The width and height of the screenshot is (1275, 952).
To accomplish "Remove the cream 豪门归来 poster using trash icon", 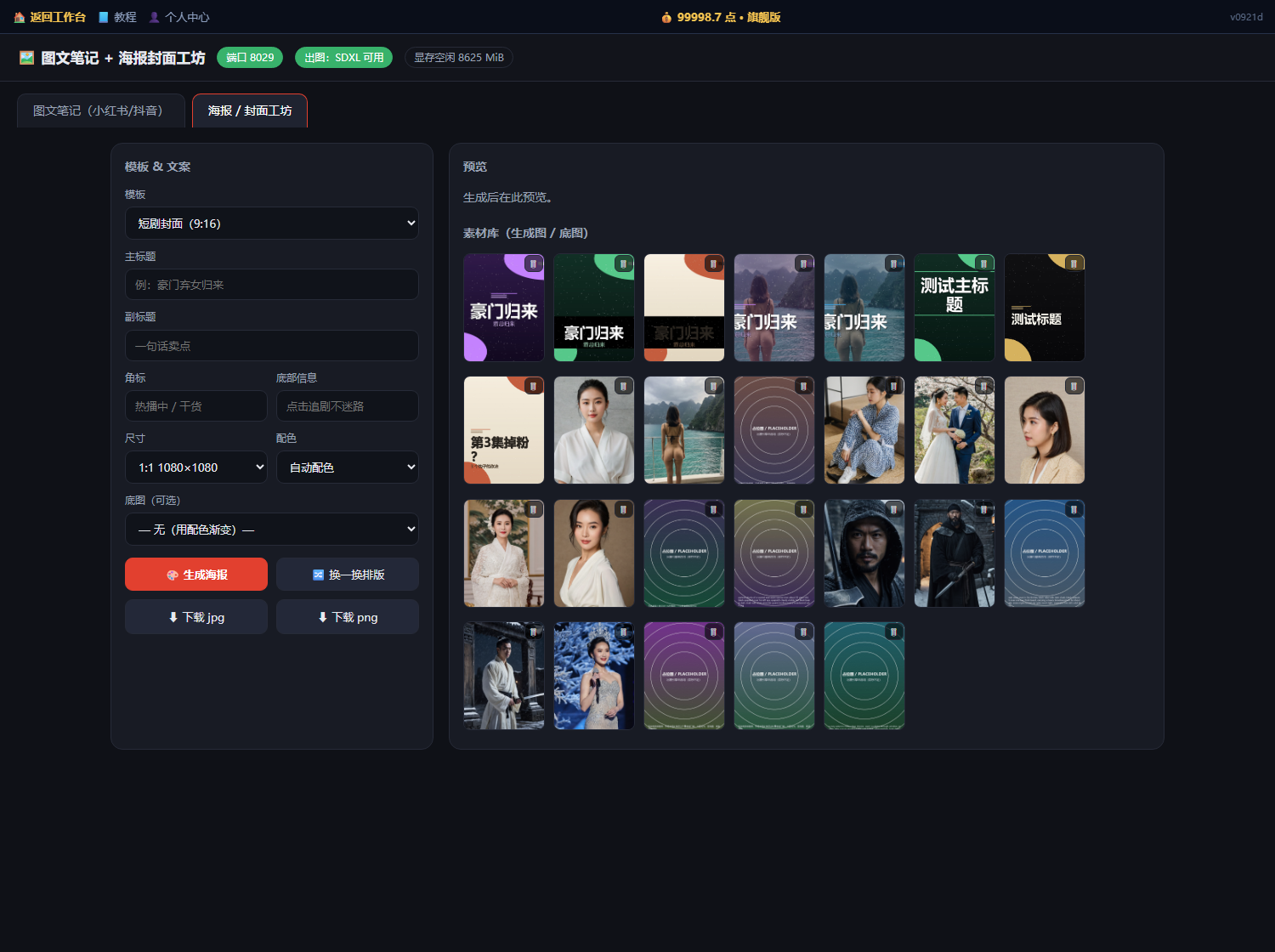I will (x=713, y=264).
